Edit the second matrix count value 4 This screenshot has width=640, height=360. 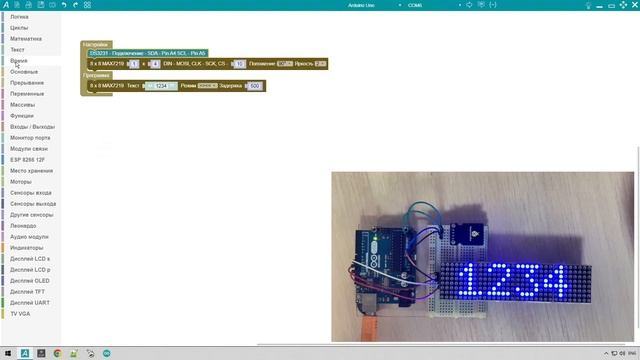pyautogui.click(x=155, y=64)
